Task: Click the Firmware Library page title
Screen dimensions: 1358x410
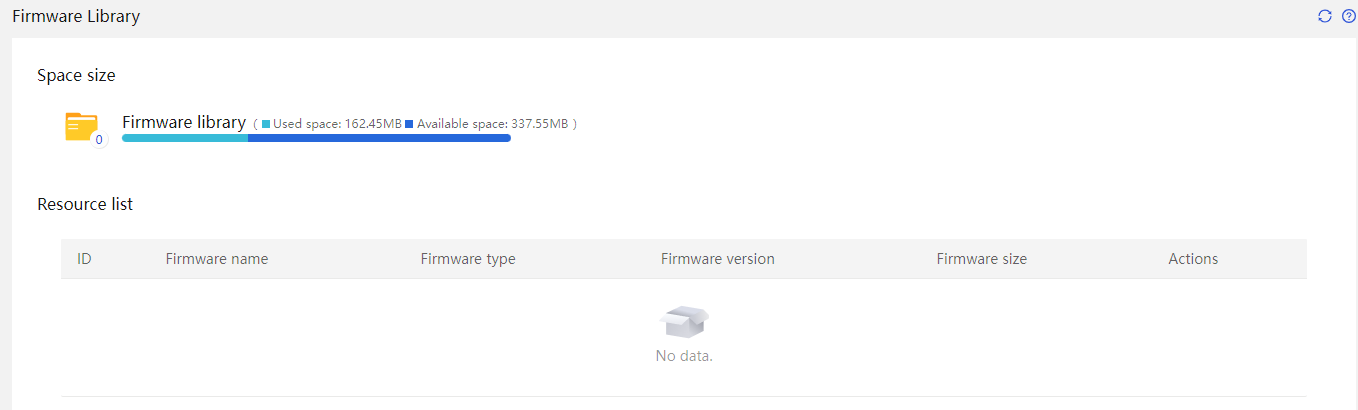Action: point(76,16)
